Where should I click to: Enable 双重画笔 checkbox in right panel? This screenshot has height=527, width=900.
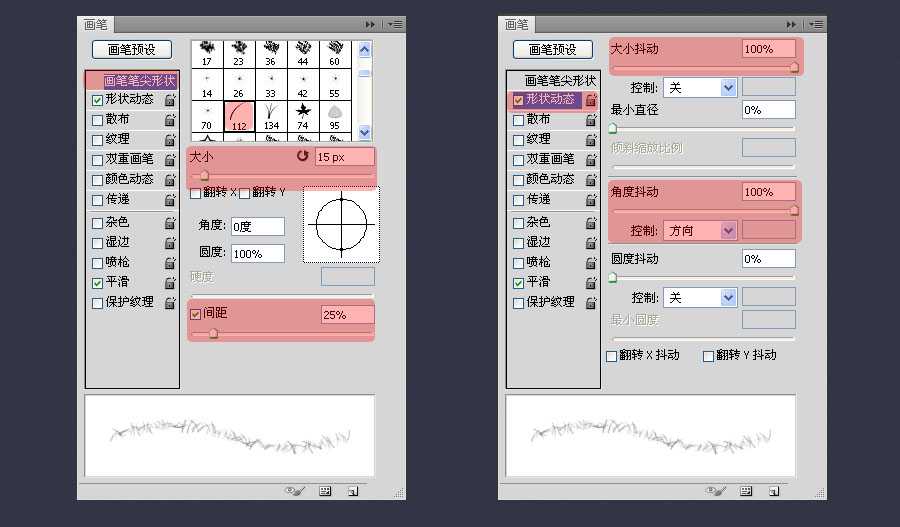click(518, 160)
